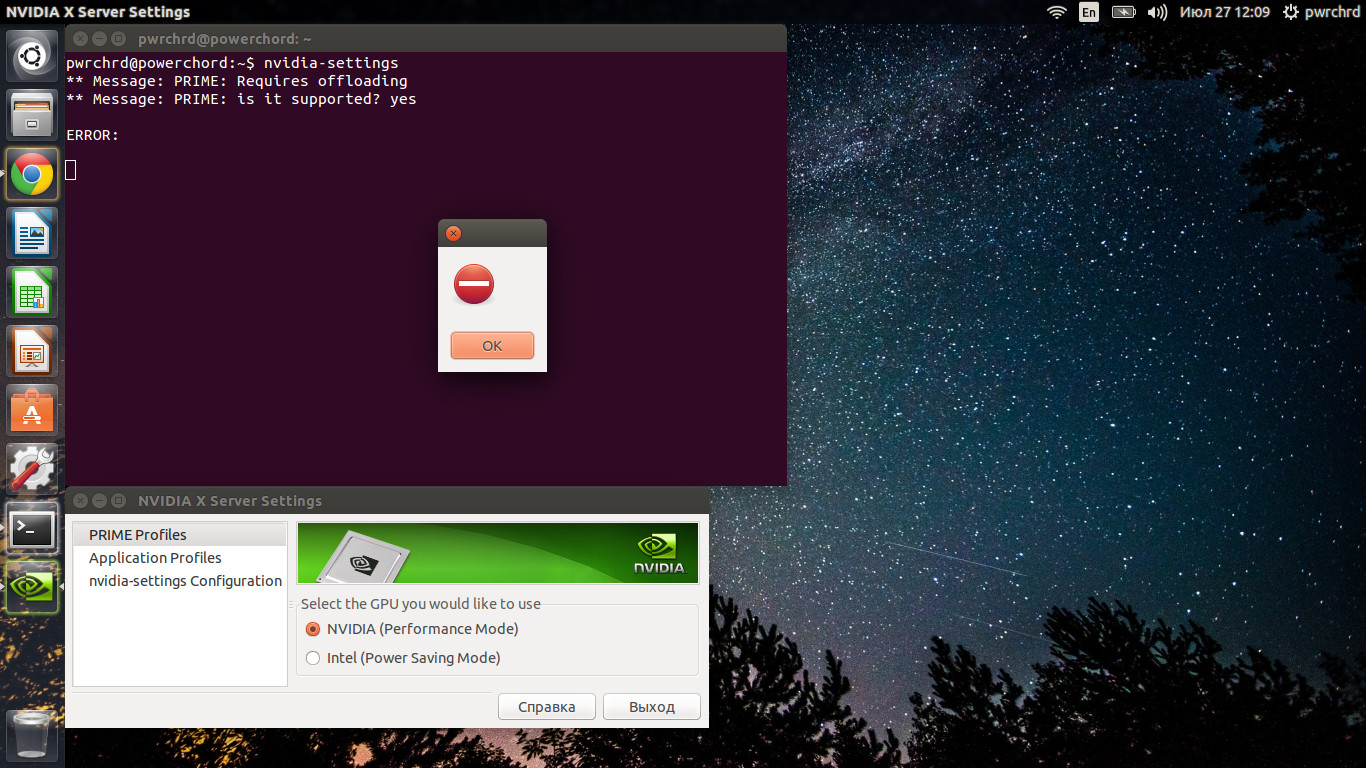Click the Справка button
Viewport: 1366px width, 768px height.
(x=547, y=706)
